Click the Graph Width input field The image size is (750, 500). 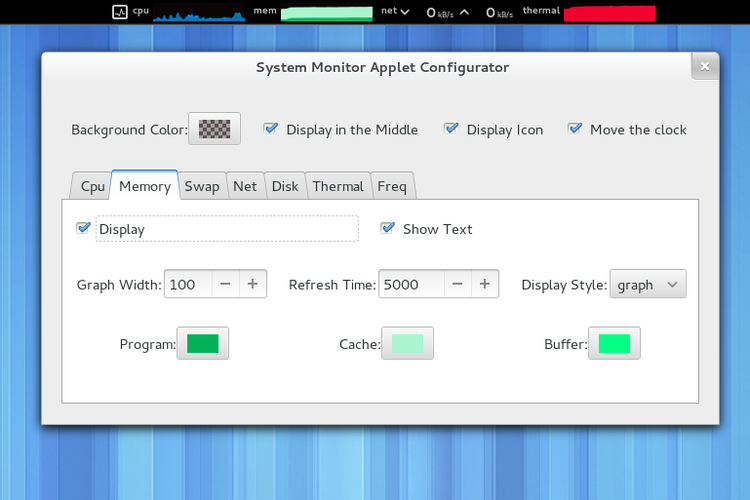[x=188, y=284]
